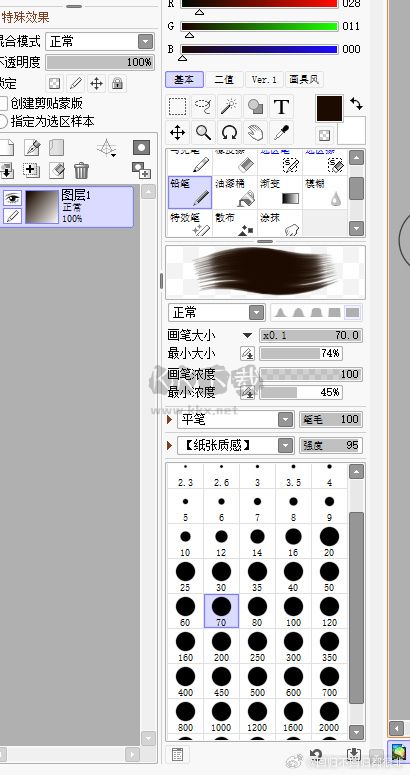Switch to the 基本 tool tab
The image size is (410, 775).
[x=183, y=79]
